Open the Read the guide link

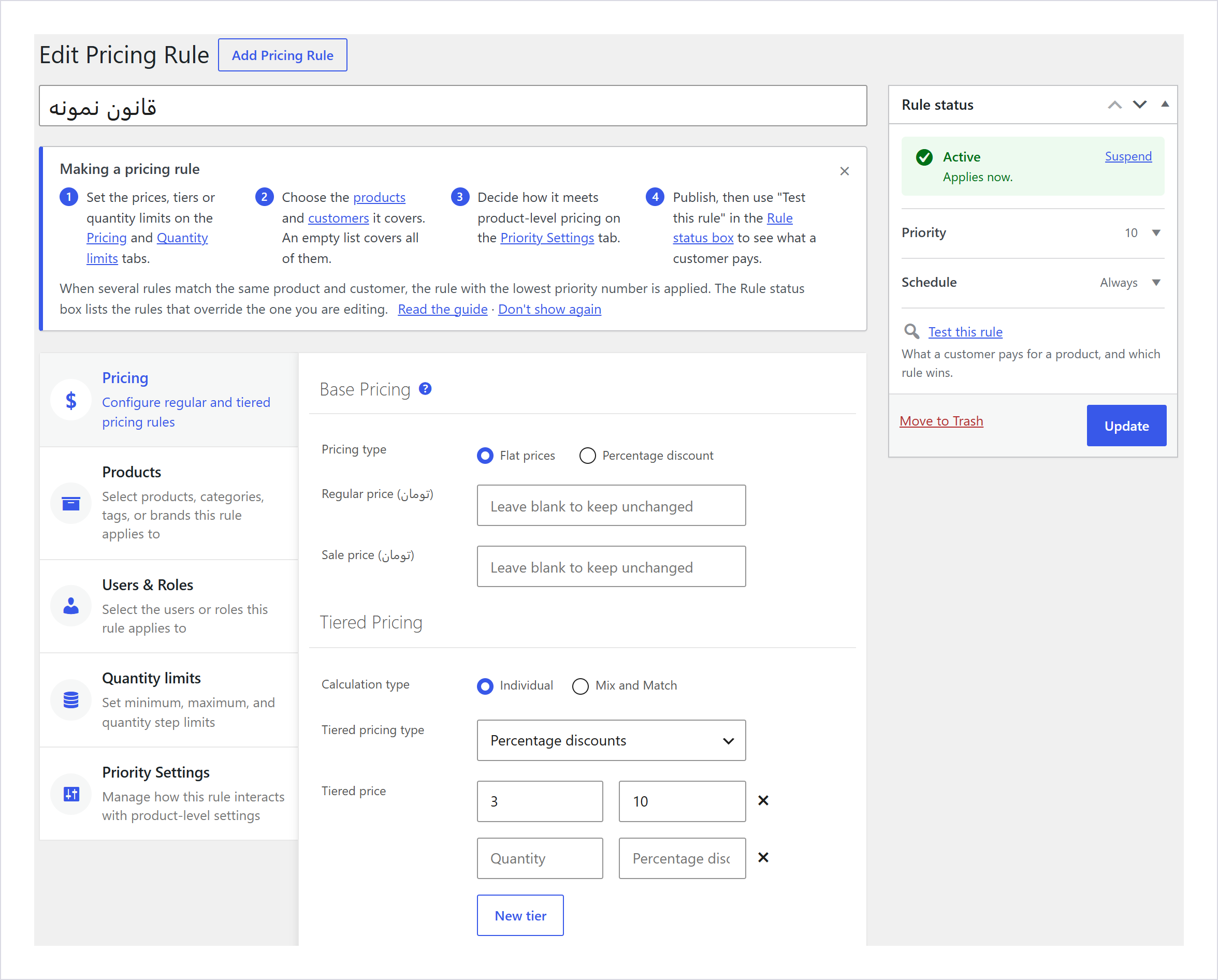[442, 309]
